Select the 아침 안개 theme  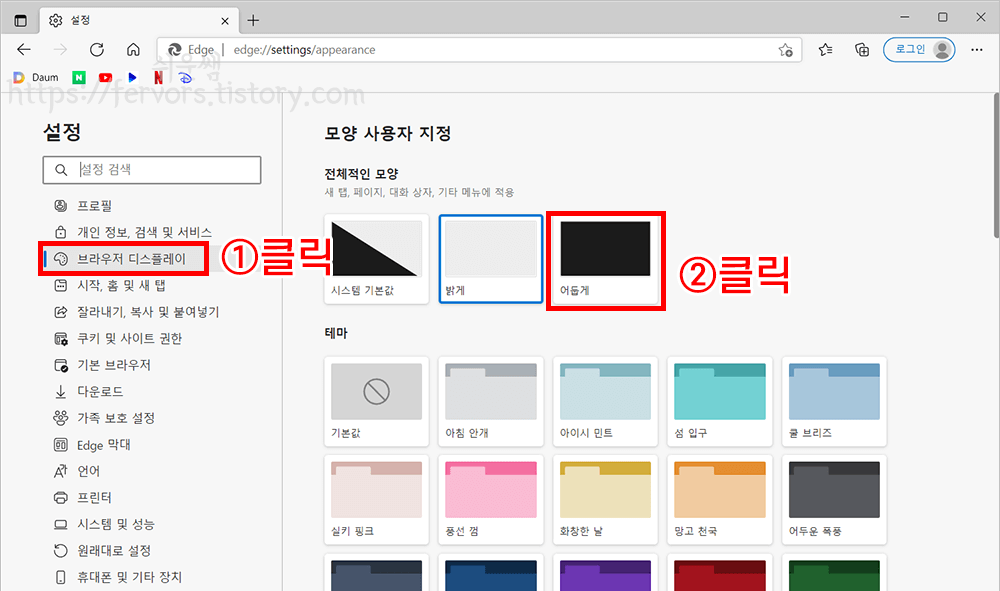(x=491, y=402)
